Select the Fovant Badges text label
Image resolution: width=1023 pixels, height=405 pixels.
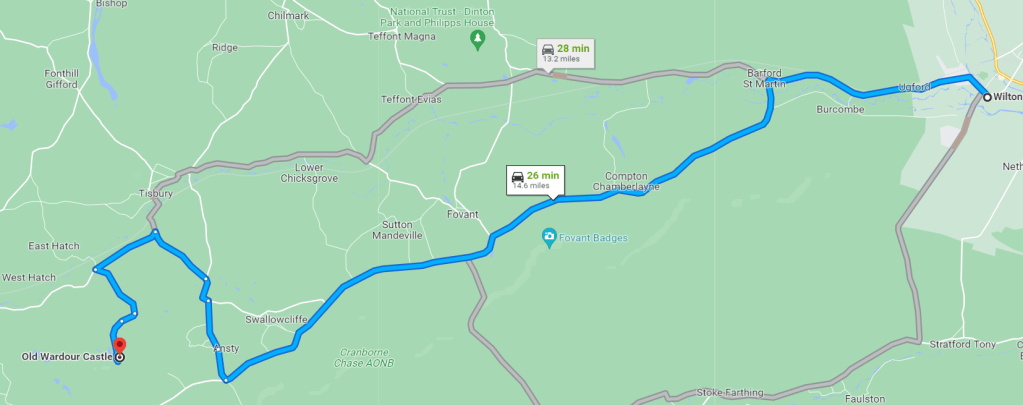point(593,238)
